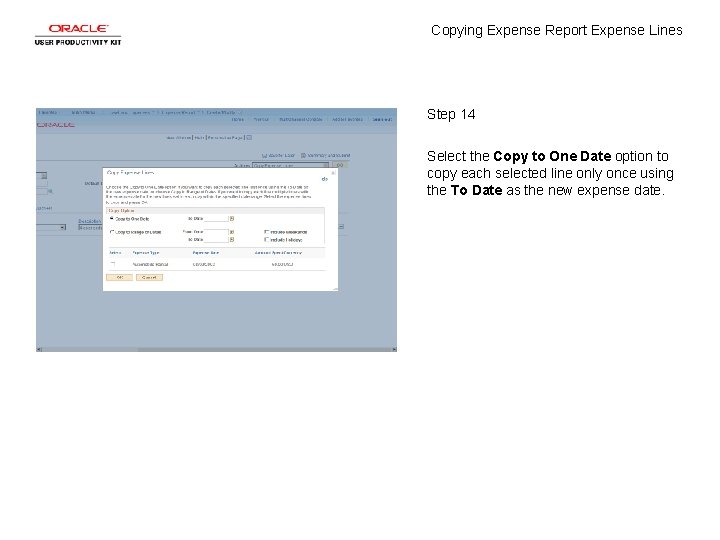Click the Main Menu item in the header

click(x=83, y=112)
